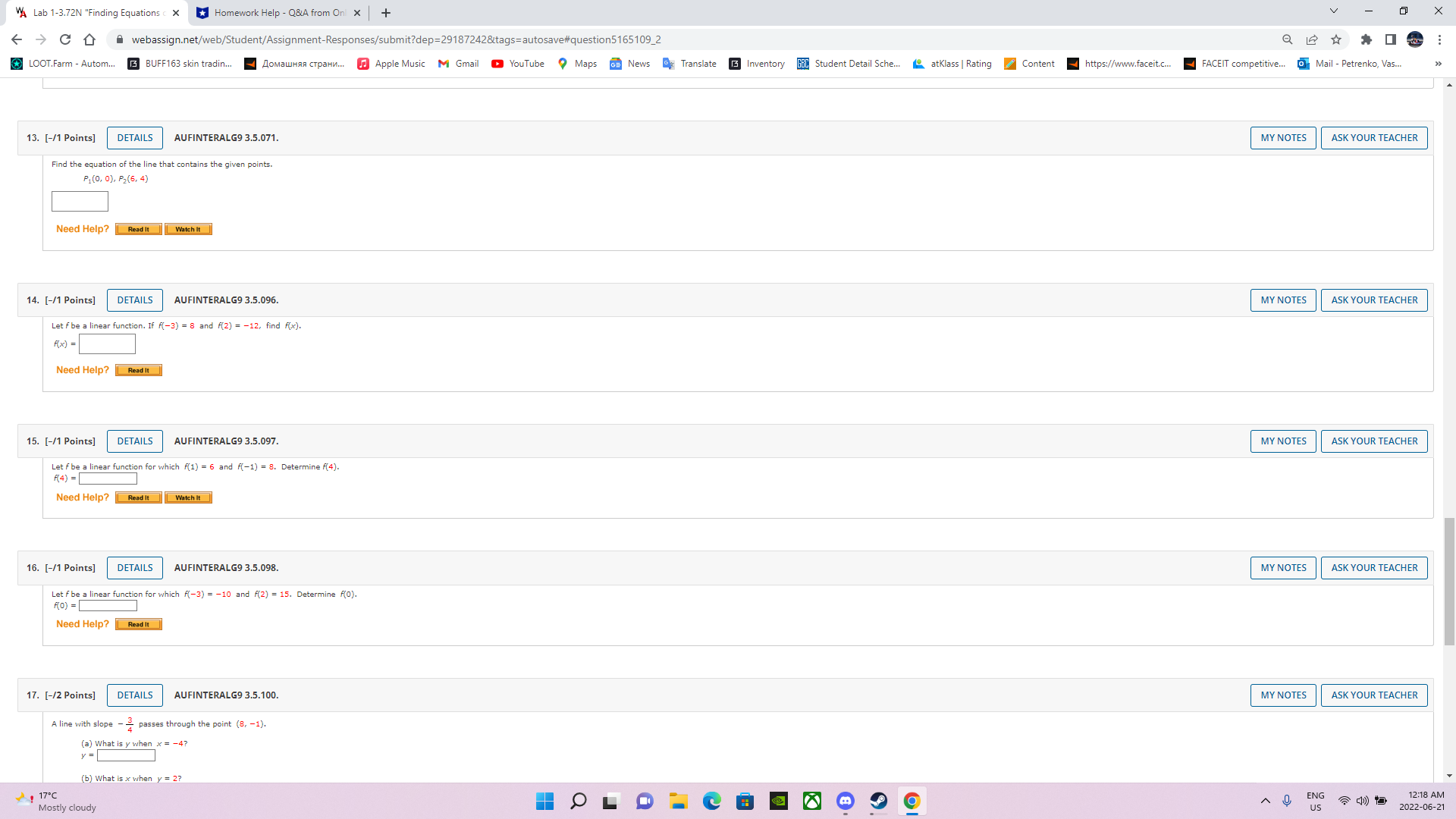Expand the bookmarks overflow chevron
1456x819 pixels.
click(x=1438, y=64)
